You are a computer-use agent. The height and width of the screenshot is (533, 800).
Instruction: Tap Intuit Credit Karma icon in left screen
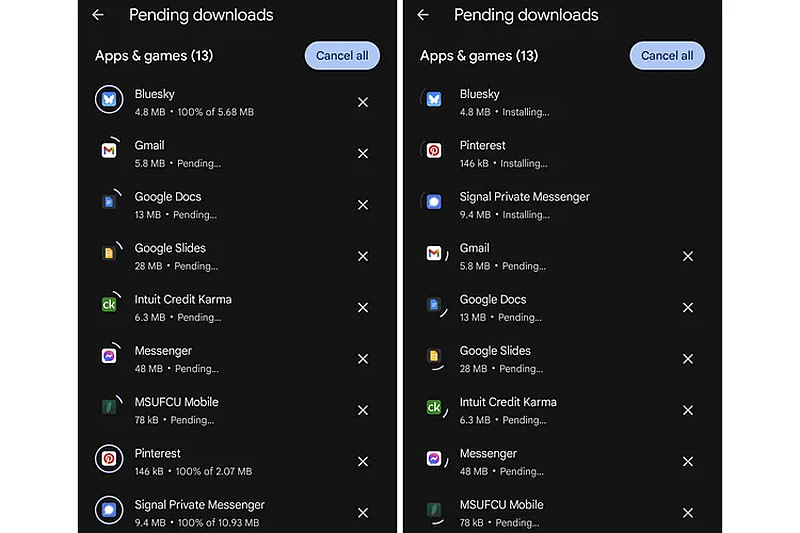click(x=109, y=304)
